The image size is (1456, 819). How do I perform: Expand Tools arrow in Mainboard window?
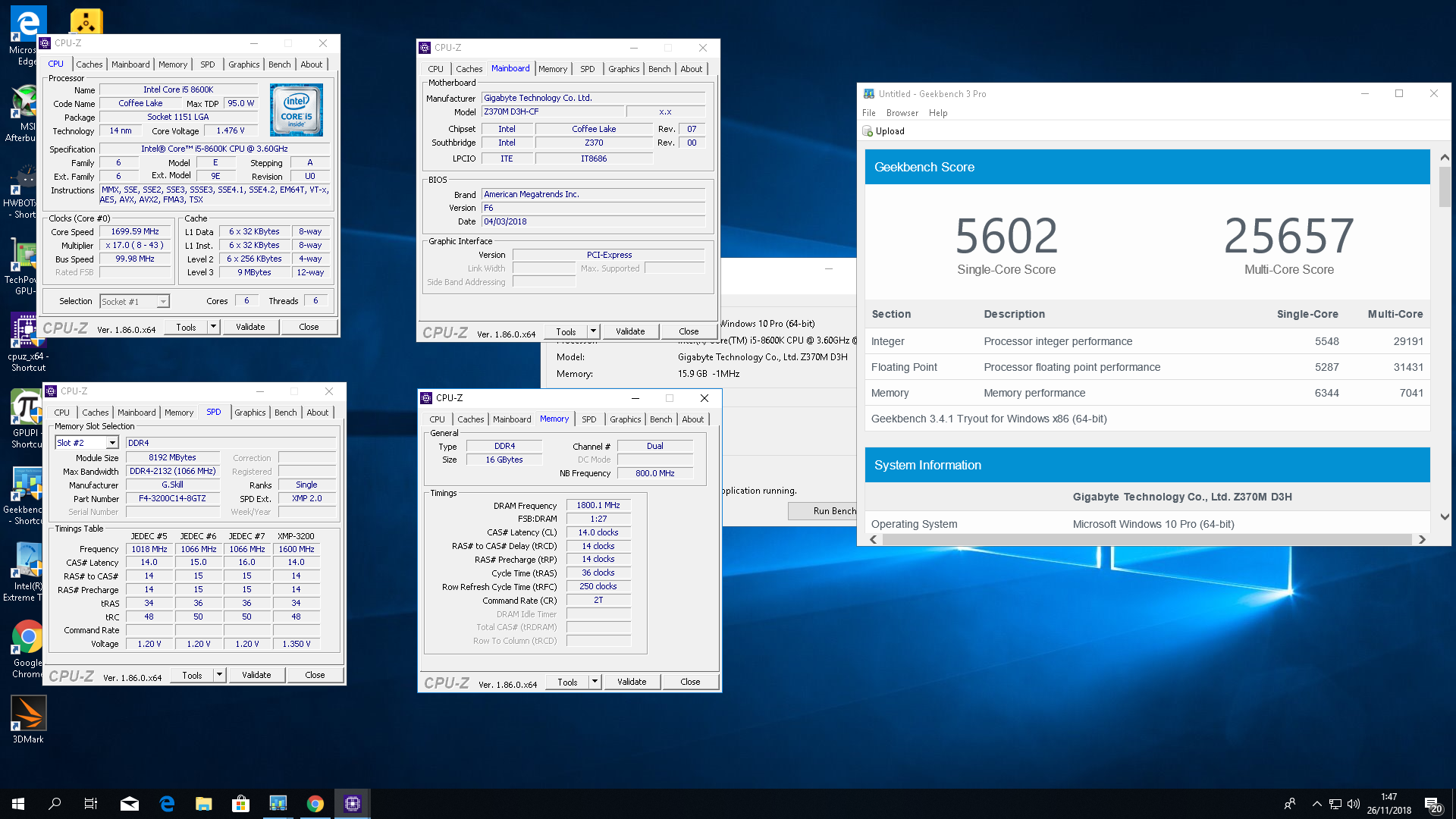point(594,331)
